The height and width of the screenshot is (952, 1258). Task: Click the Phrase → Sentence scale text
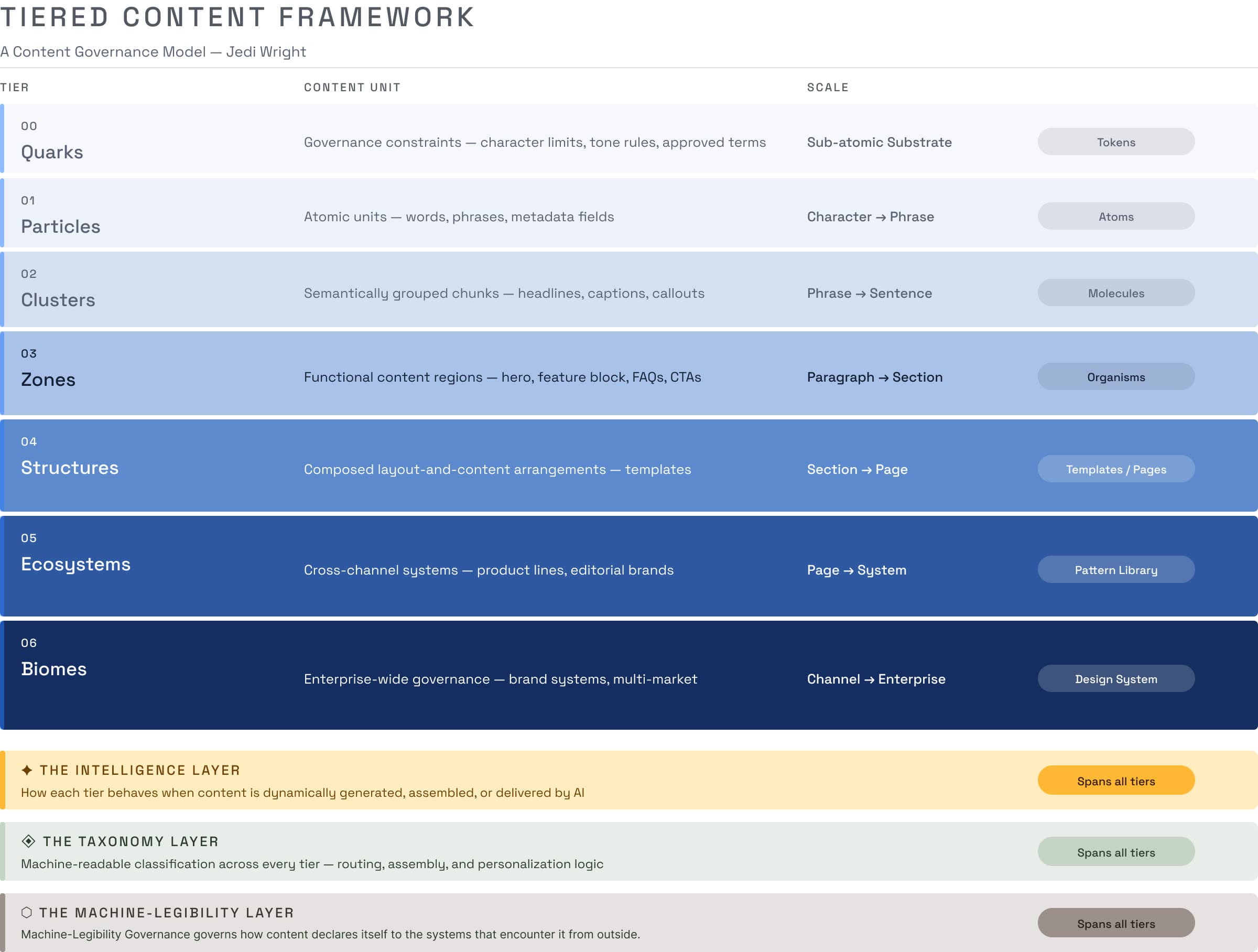pyautogui.click(x=870, y=294)
